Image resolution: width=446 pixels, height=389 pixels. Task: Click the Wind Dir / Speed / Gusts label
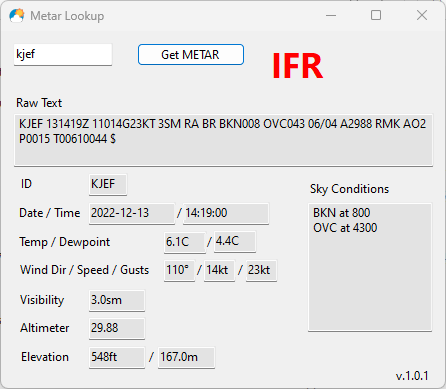coord(84,270)
